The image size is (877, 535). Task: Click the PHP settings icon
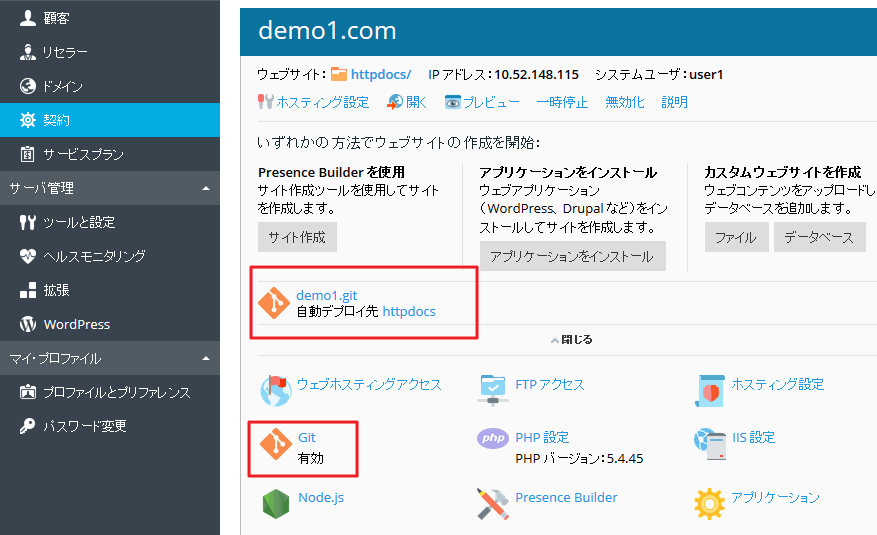[x=493, y=440]
